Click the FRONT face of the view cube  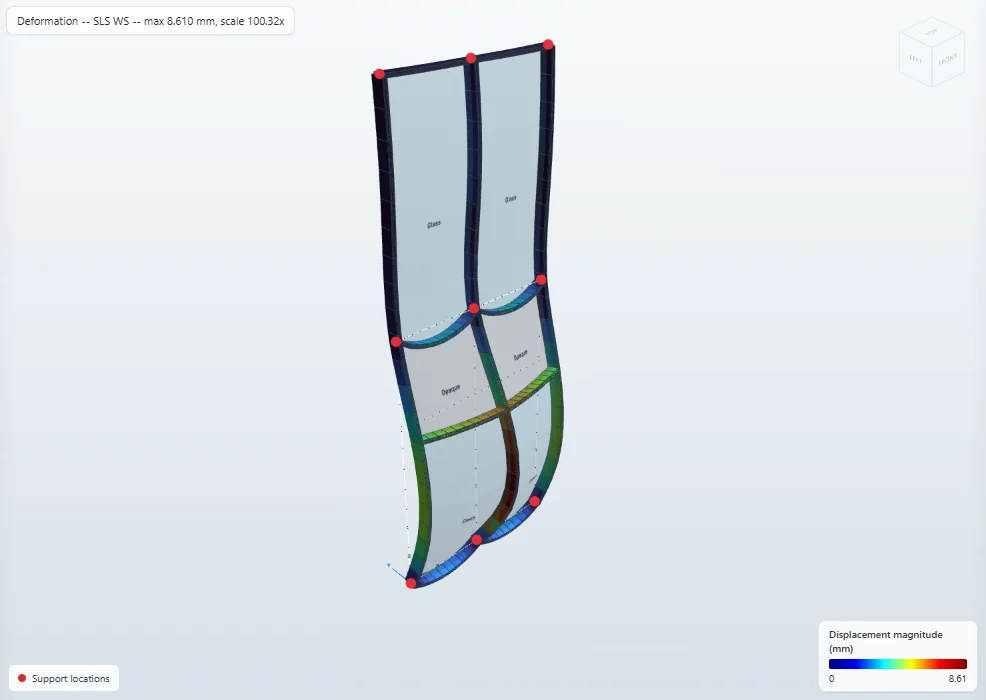(948, 60)
